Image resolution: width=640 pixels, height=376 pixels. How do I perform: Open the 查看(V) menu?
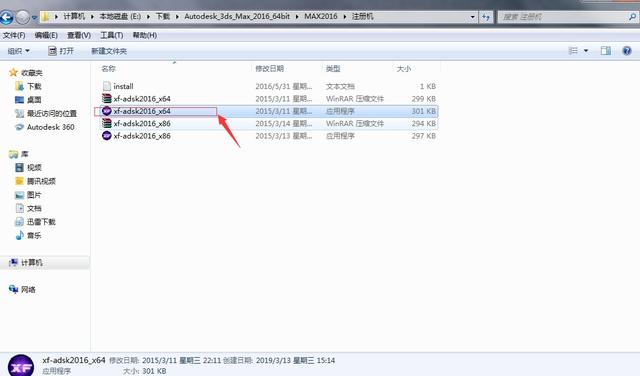(79, 35)
